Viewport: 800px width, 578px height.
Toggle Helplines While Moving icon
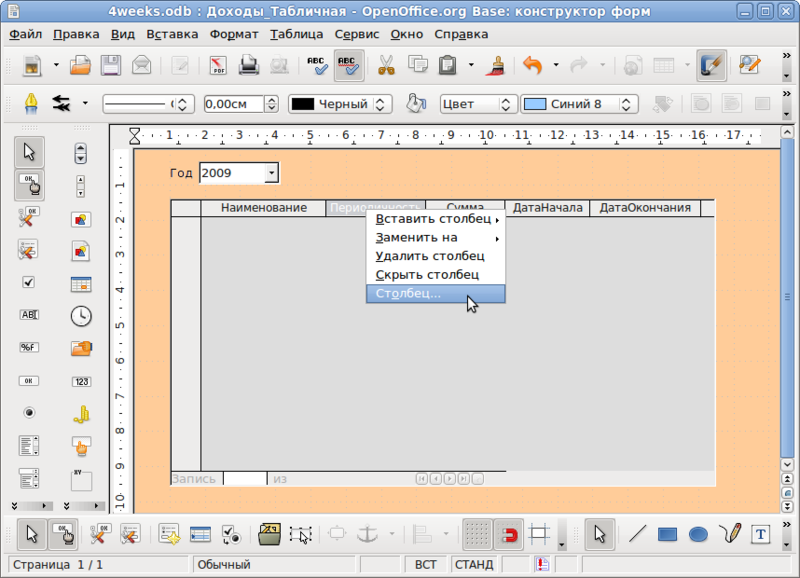coord(539,535)
